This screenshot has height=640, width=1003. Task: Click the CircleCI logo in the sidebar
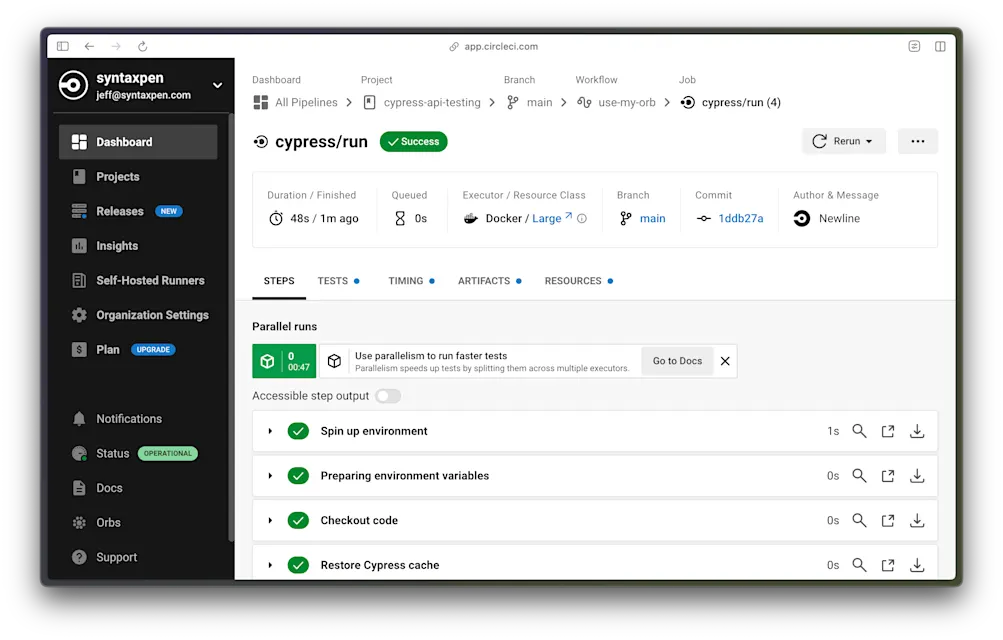tap(73, 85)
